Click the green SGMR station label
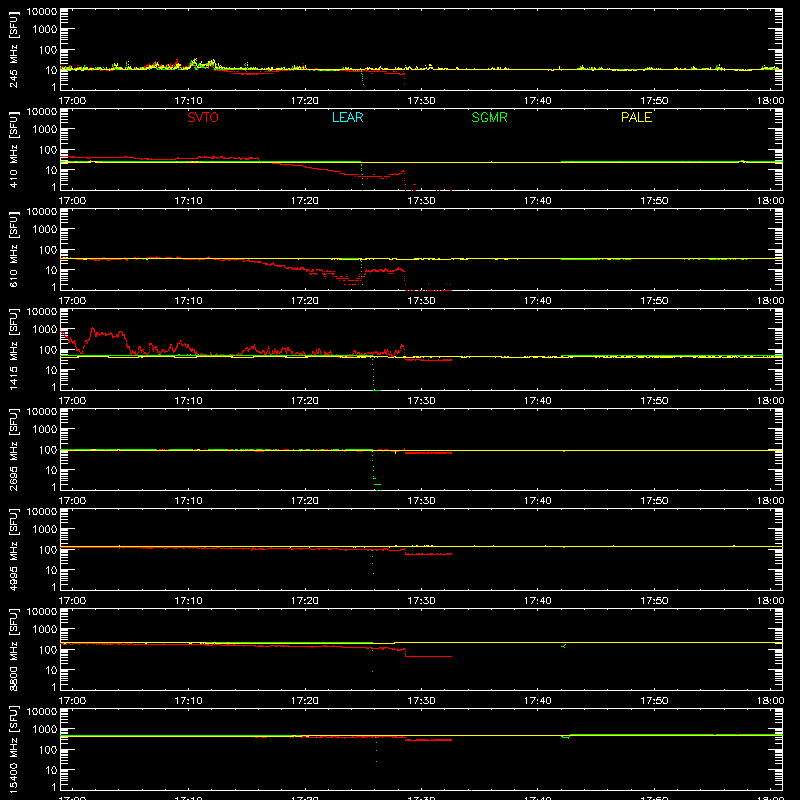Image resolution: width=800 pixels, height=800 pixels. coord(489,117)
